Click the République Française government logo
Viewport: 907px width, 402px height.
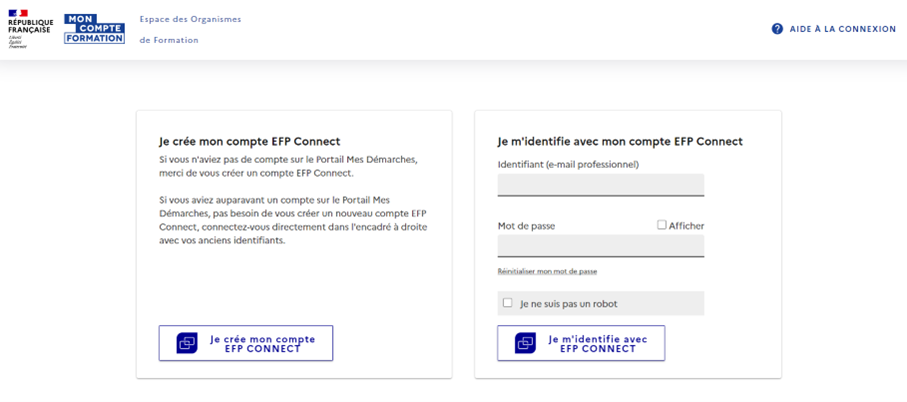pyautogui.click(x=30, y=28)
